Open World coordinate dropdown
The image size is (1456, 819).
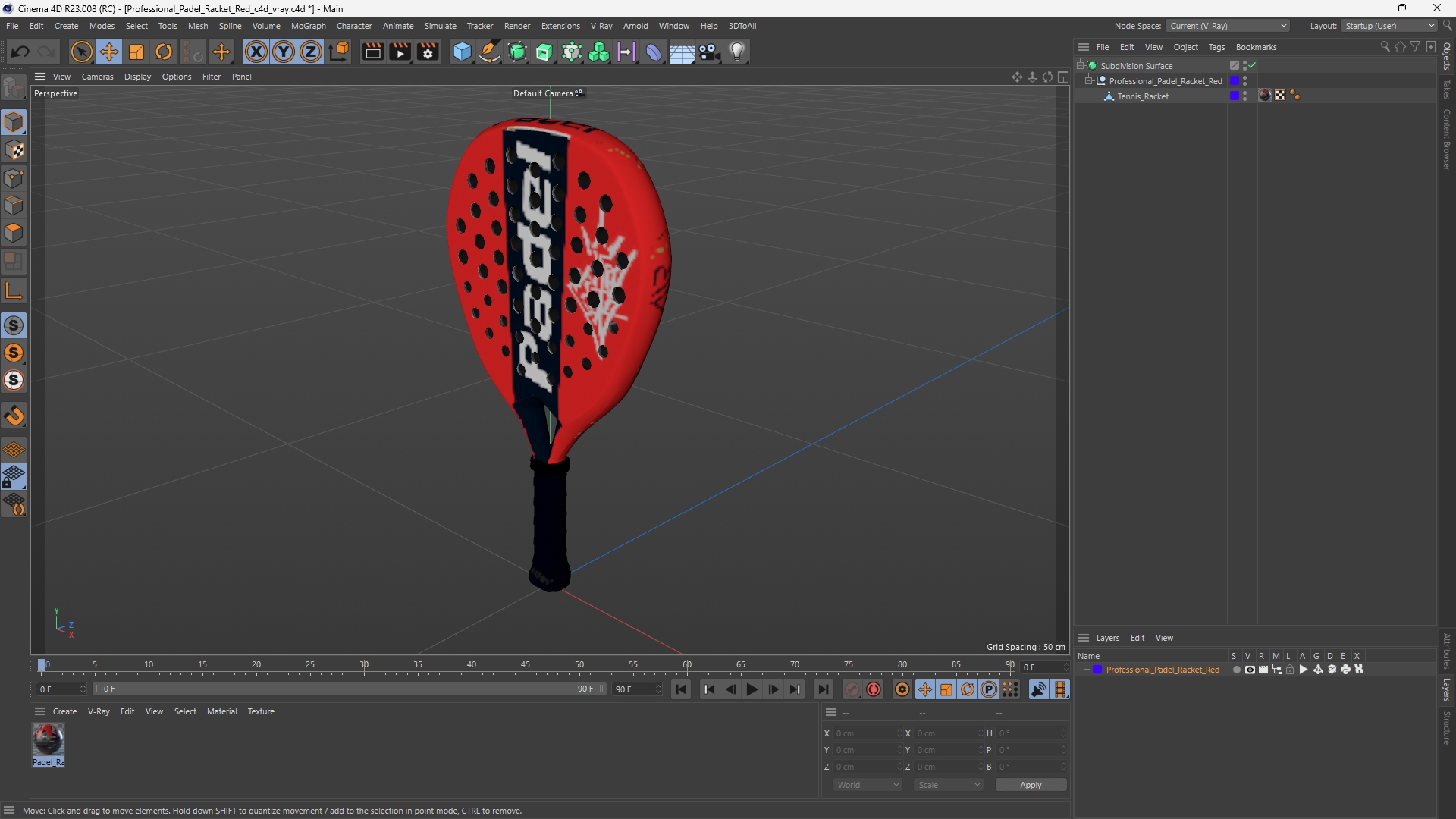(868, 785)
